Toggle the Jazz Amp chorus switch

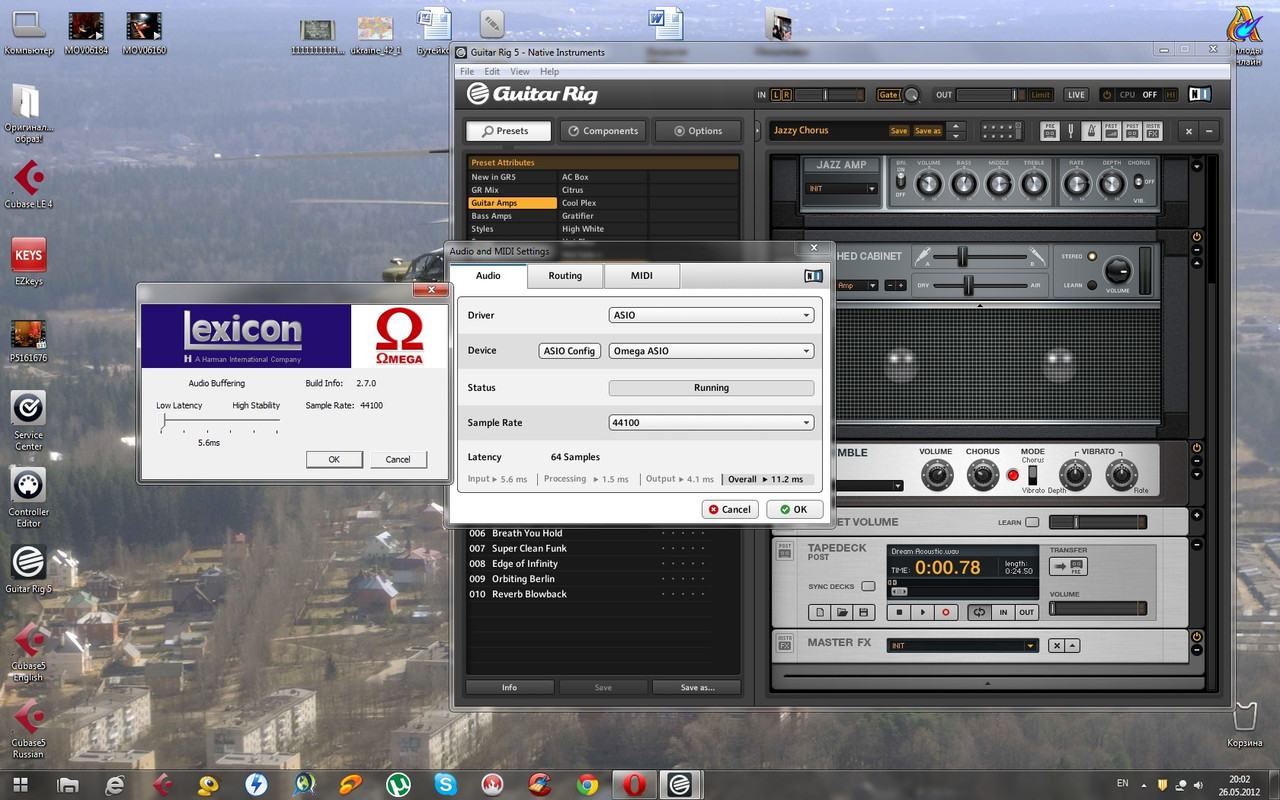point(1138,182)
